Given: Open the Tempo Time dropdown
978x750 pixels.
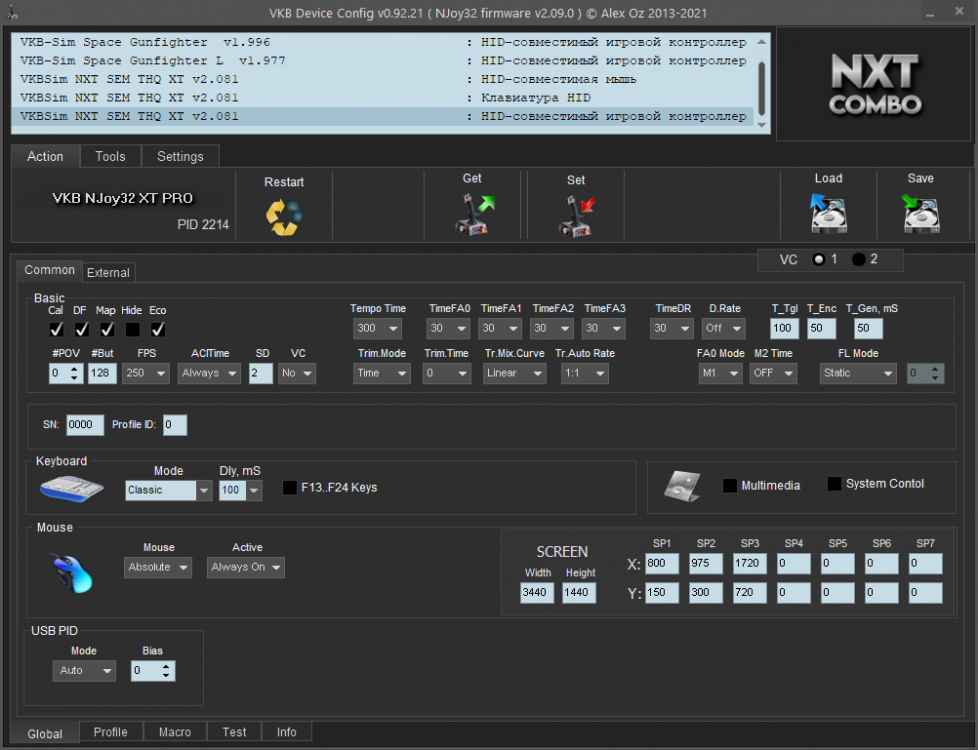Looking at the screenshot, I should point(377,328).
